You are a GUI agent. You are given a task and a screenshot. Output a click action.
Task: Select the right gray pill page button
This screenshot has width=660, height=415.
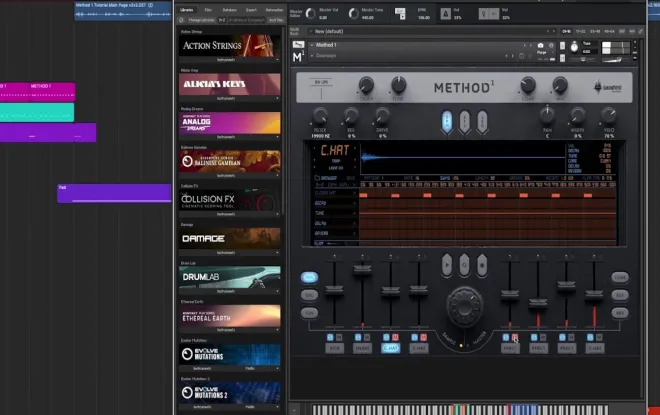482,122
